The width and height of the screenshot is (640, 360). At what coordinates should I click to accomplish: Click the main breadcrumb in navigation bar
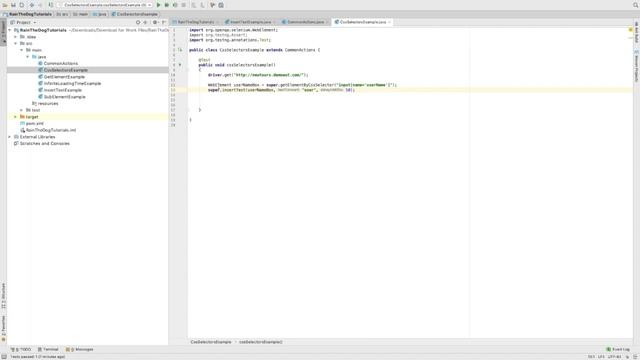(x=80, y=14)
